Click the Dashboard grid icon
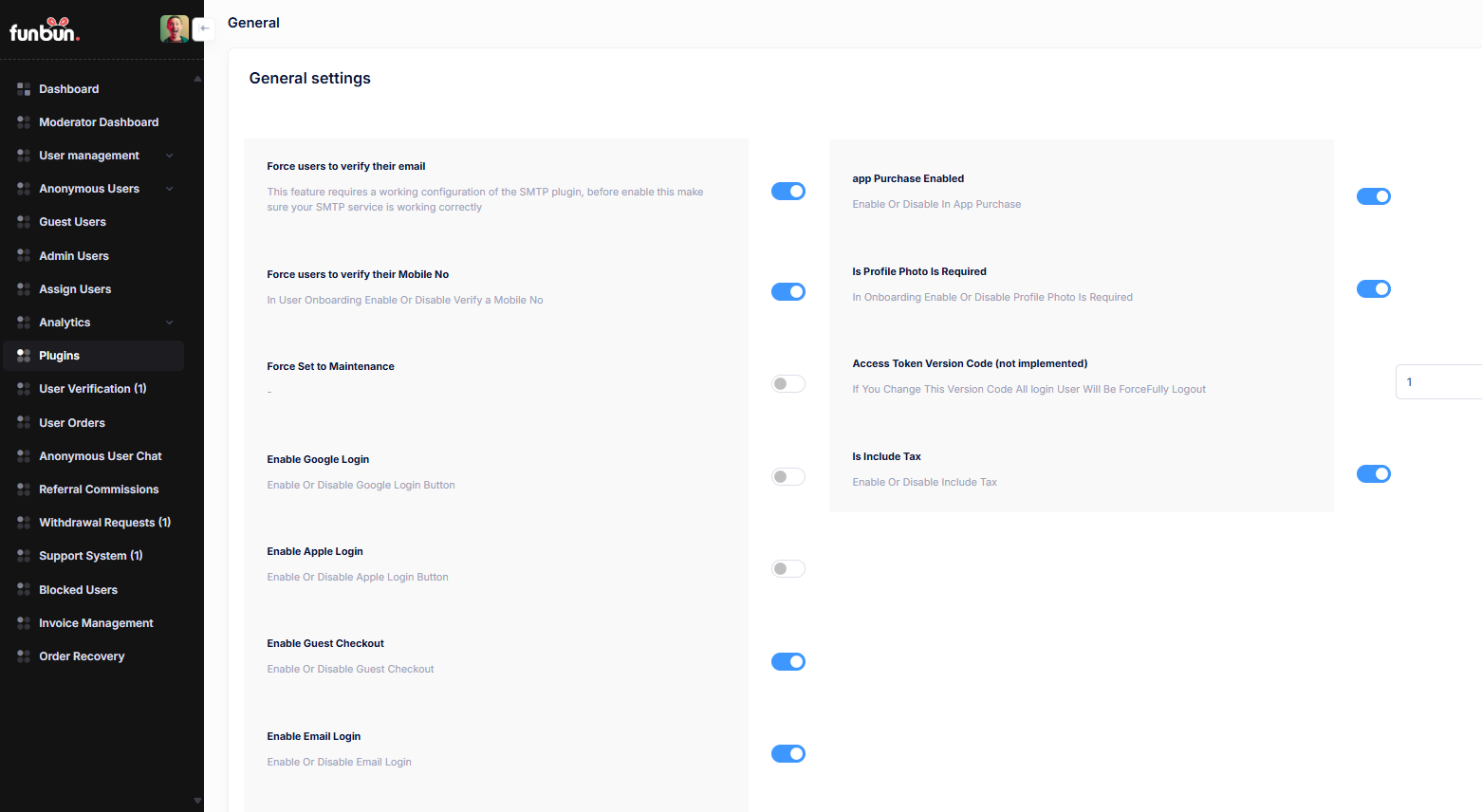 coord(24,89)
